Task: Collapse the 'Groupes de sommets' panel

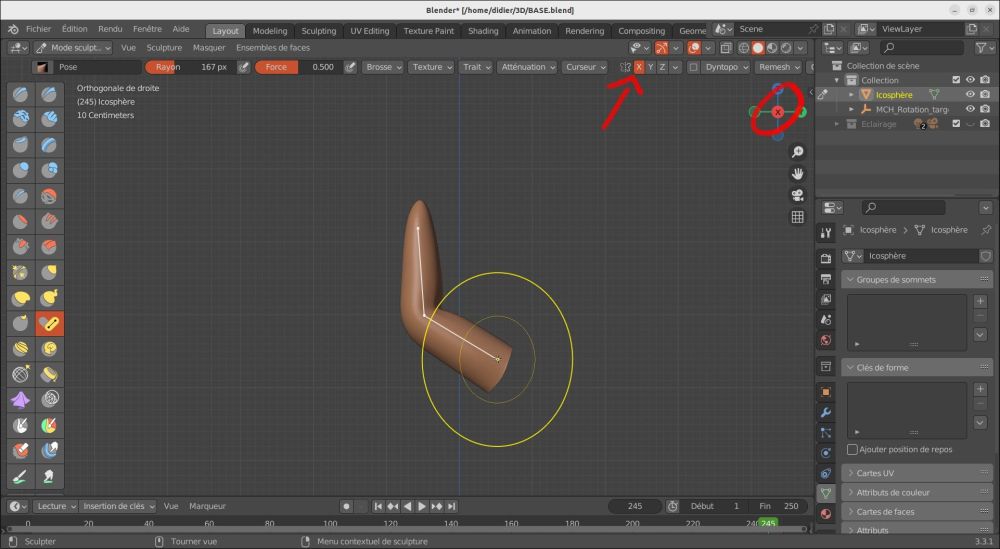Action: [x=917, y=279]
